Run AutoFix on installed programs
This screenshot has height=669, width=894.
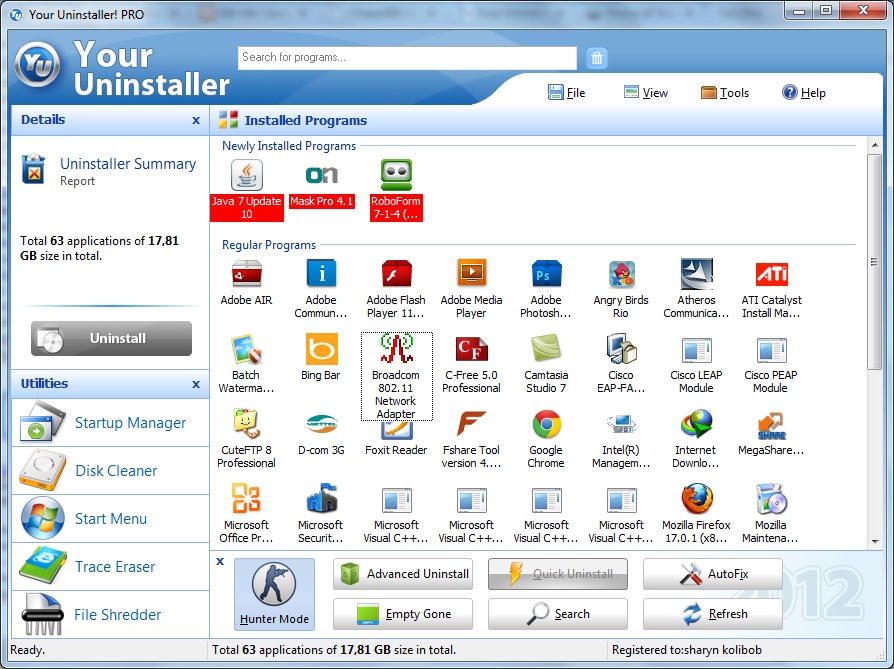(712, 575)
